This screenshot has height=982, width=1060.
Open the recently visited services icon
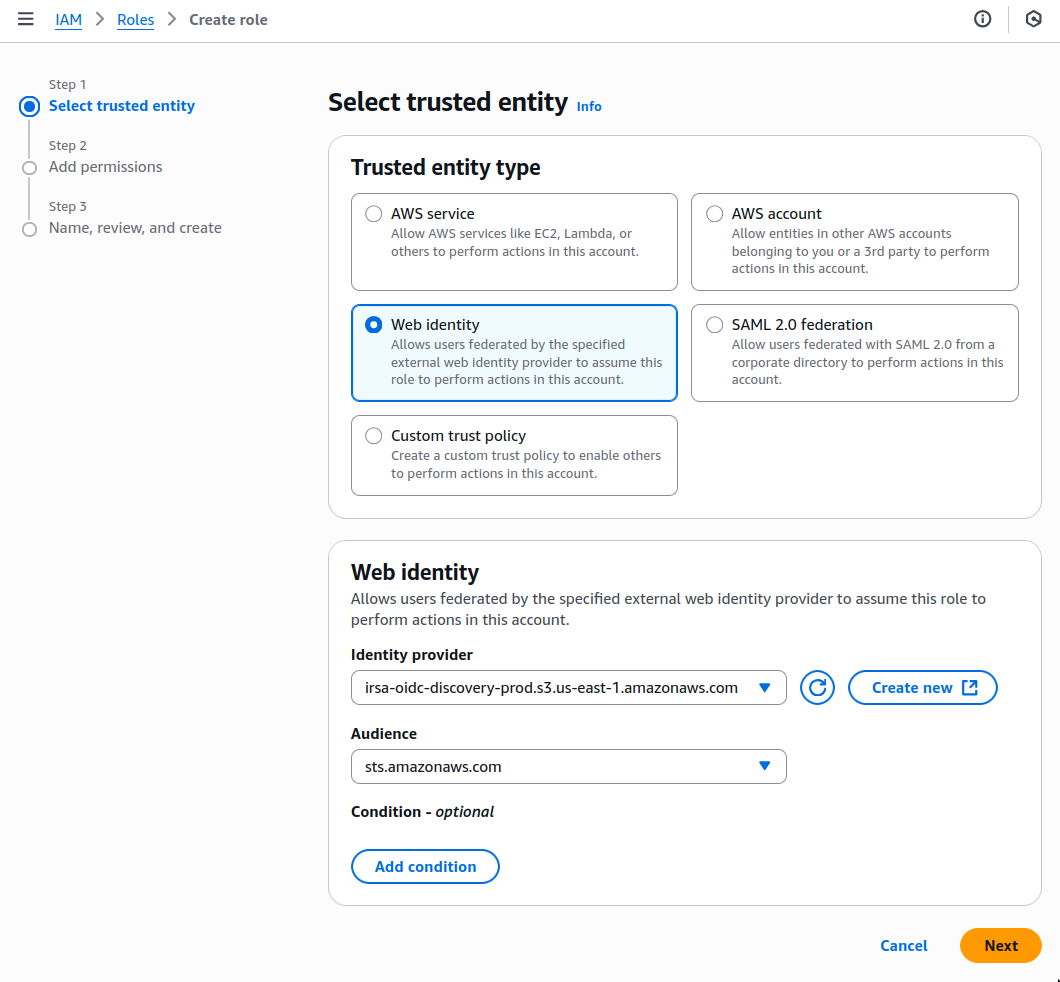(x=1033, y=19)
